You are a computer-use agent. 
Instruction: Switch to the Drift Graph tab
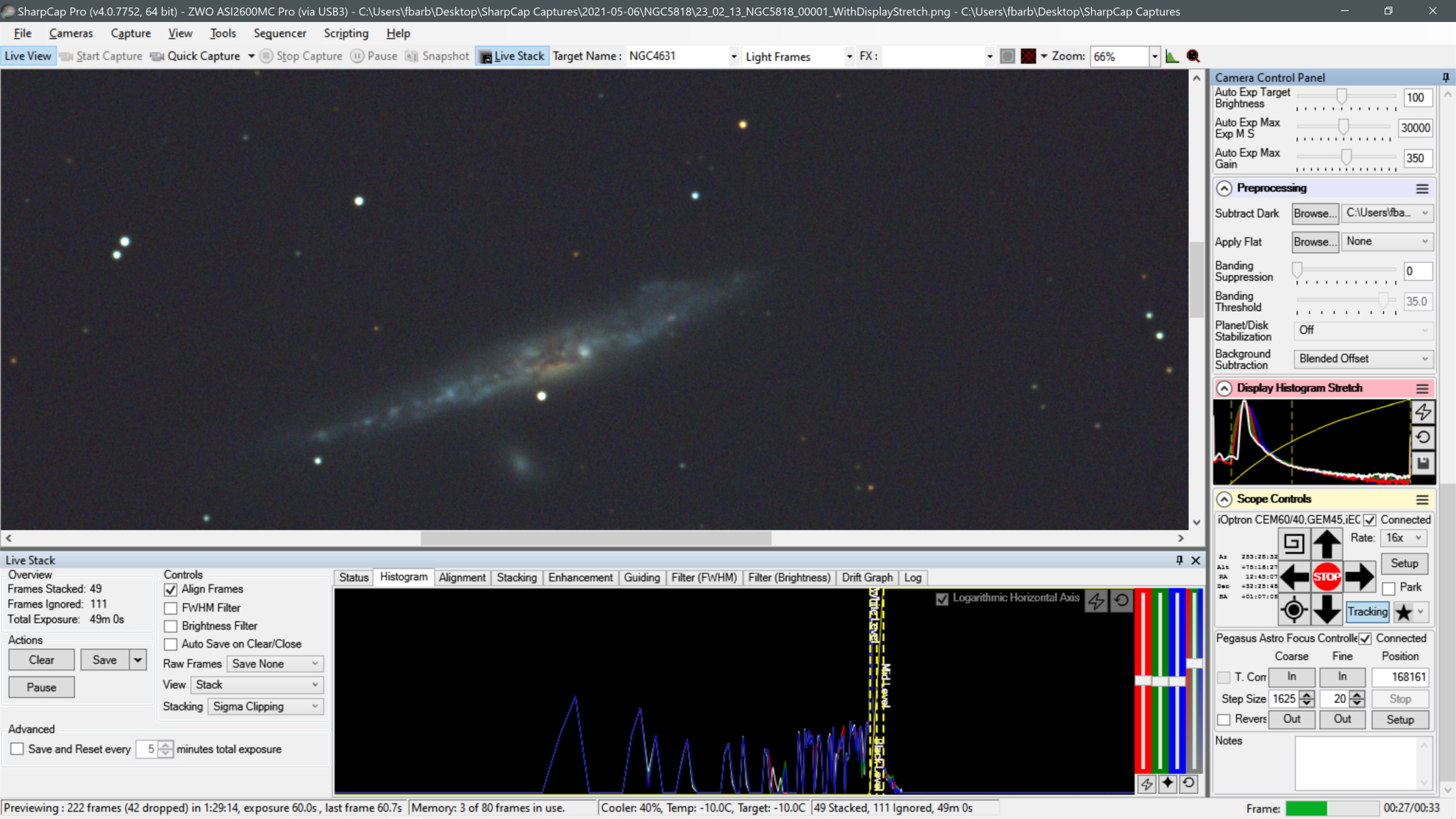[867, 578]
